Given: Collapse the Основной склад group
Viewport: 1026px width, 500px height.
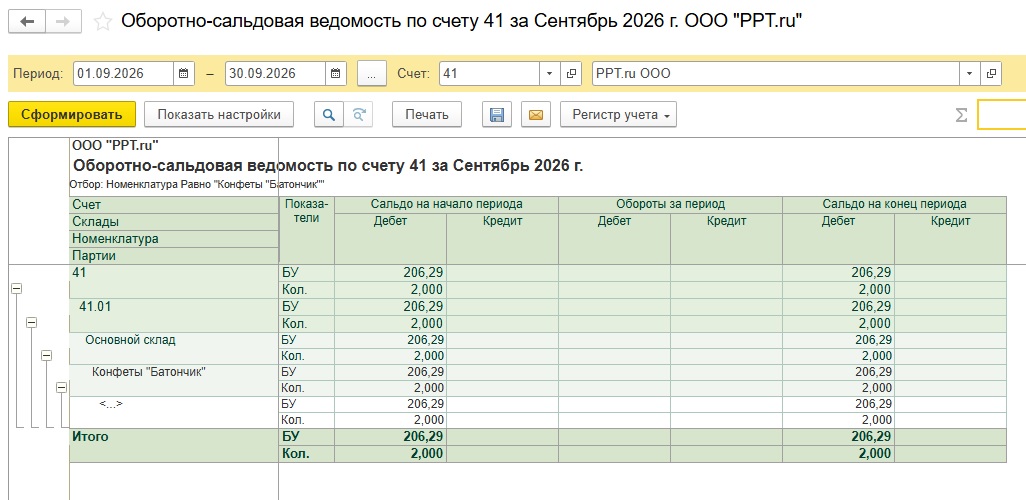Looking at the screenshot, I should (46, 355).
